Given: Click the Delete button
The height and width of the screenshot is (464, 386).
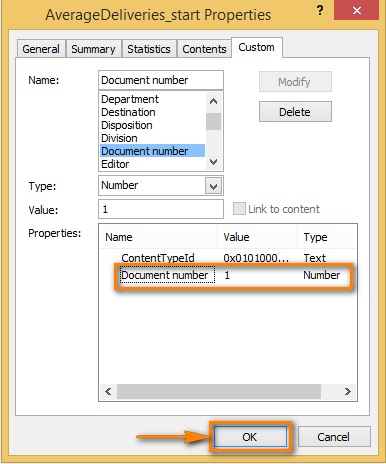Looking at the screenshot, I should [295, 112].
